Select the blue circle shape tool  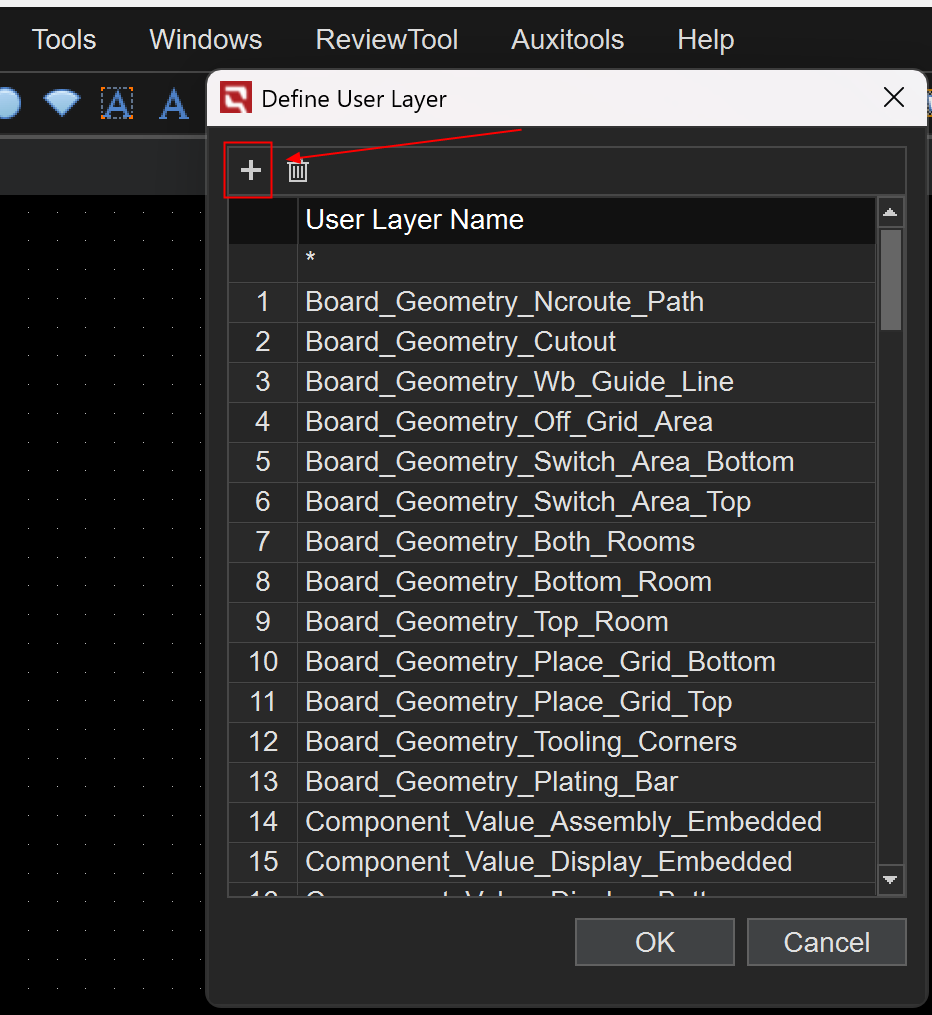(9, 103)
